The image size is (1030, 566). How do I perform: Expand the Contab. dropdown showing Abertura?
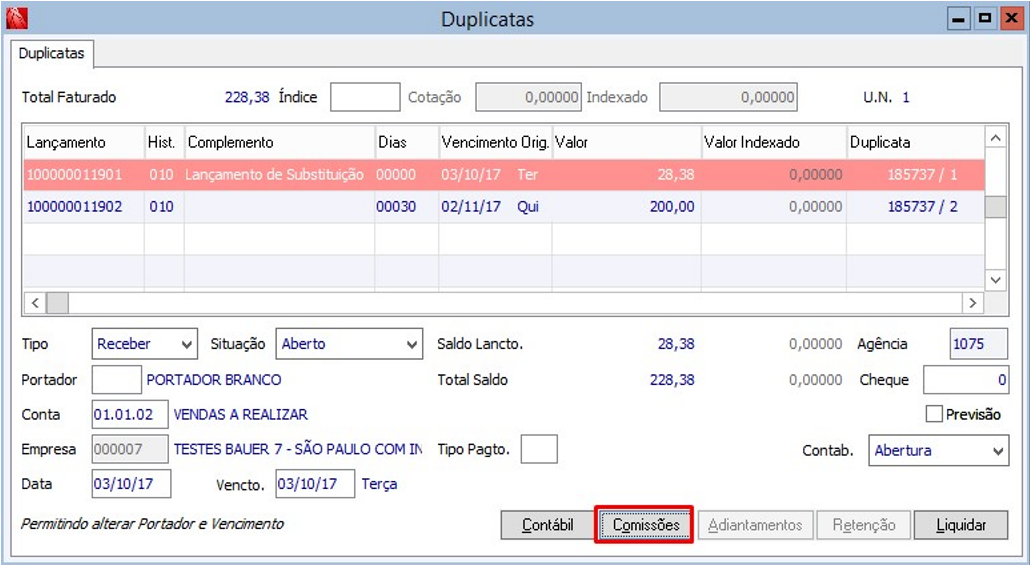[939, 450]
